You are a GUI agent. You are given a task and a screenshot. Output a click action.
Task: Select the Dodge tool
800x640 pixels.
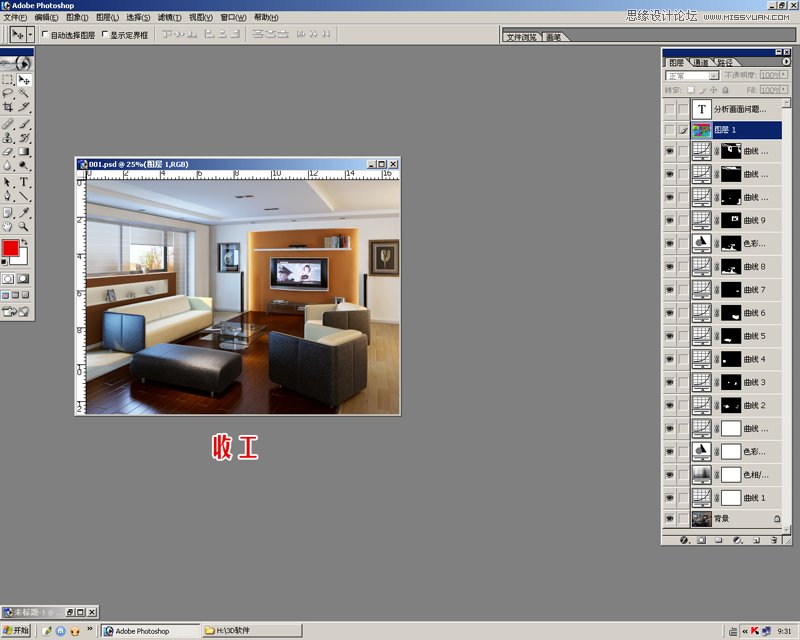pos(24,165)
